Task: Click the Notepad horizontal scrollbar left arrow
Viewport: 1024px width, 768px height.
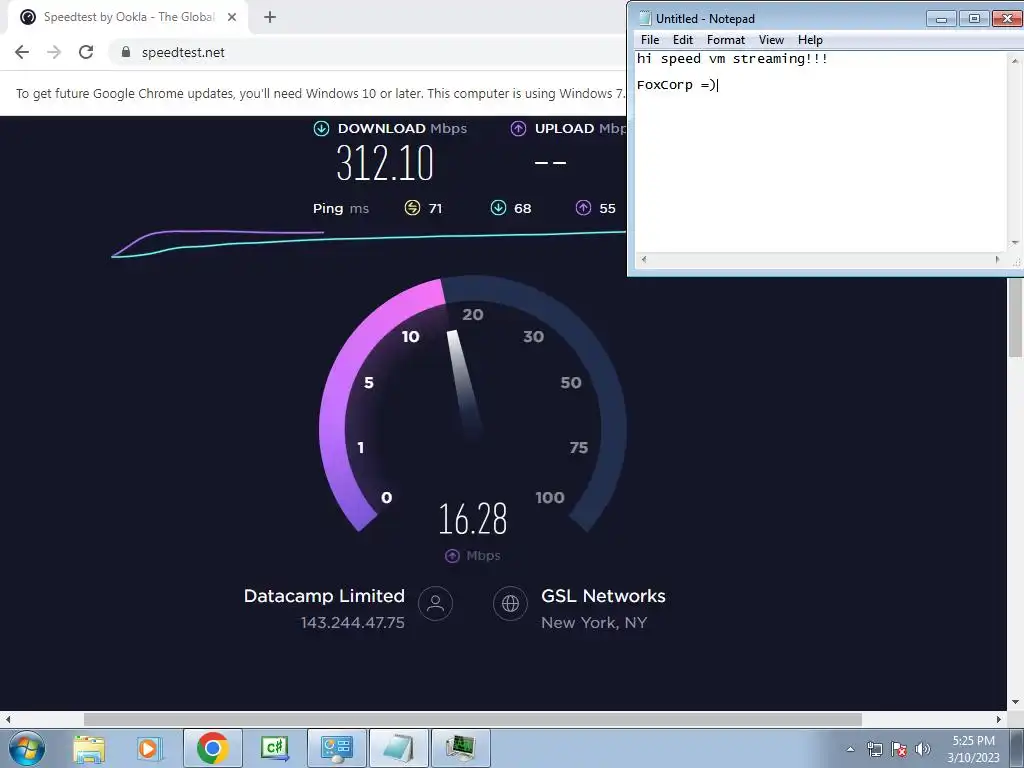Action: 644,259
